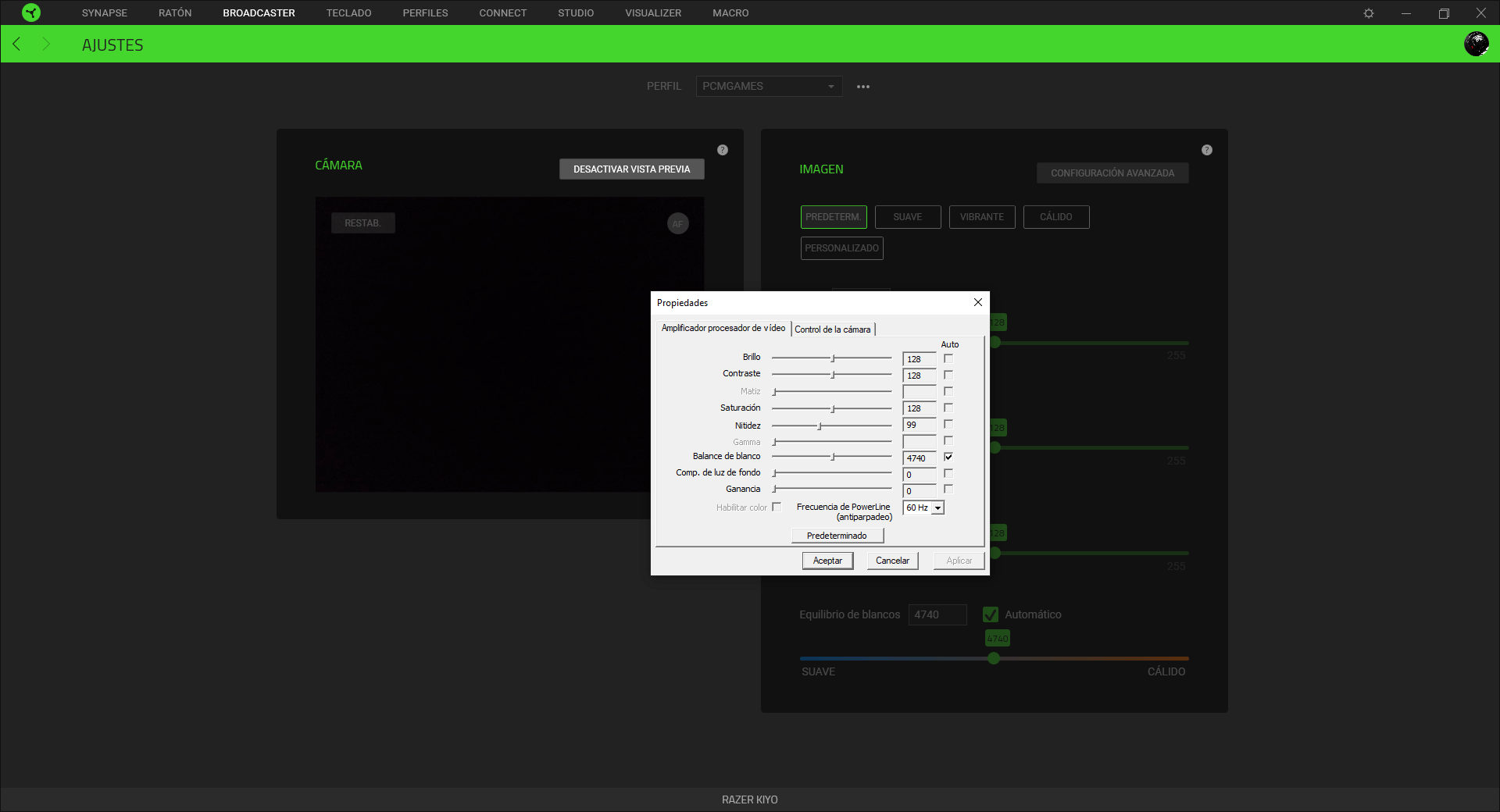Open Synapse settings gear icon
This screenshot has height=812, width=1500.
click(1369, 13)
